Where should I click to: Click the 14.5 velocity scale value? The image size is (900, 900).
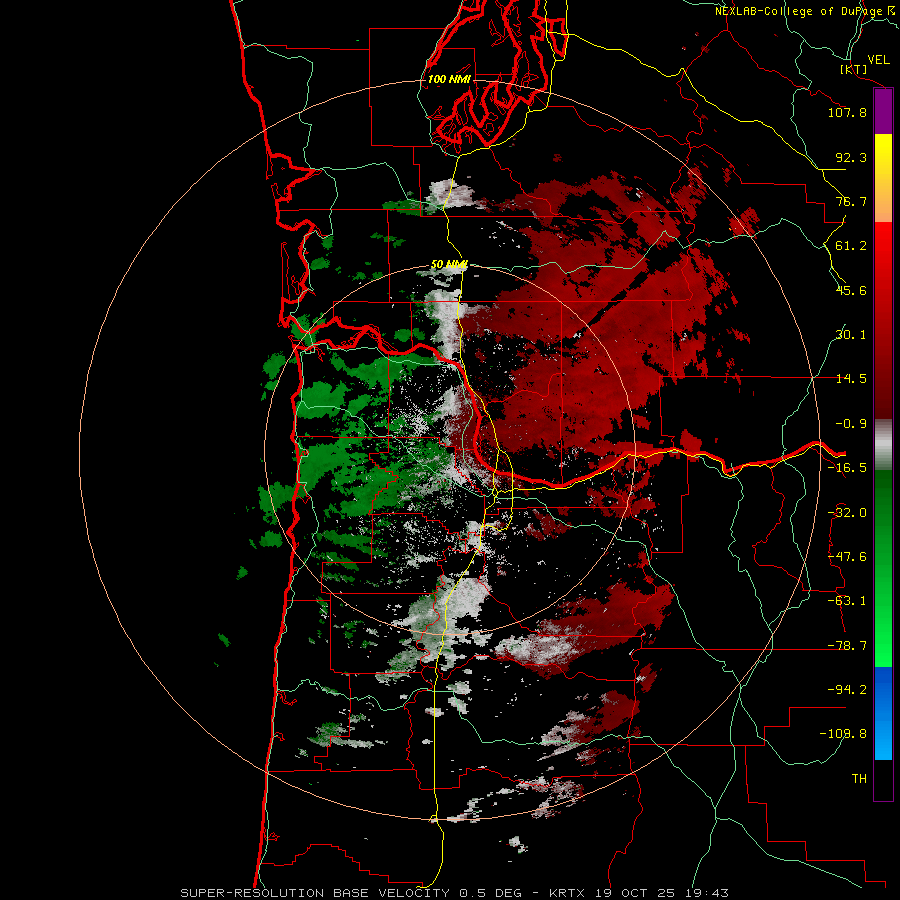click(851, 379)
